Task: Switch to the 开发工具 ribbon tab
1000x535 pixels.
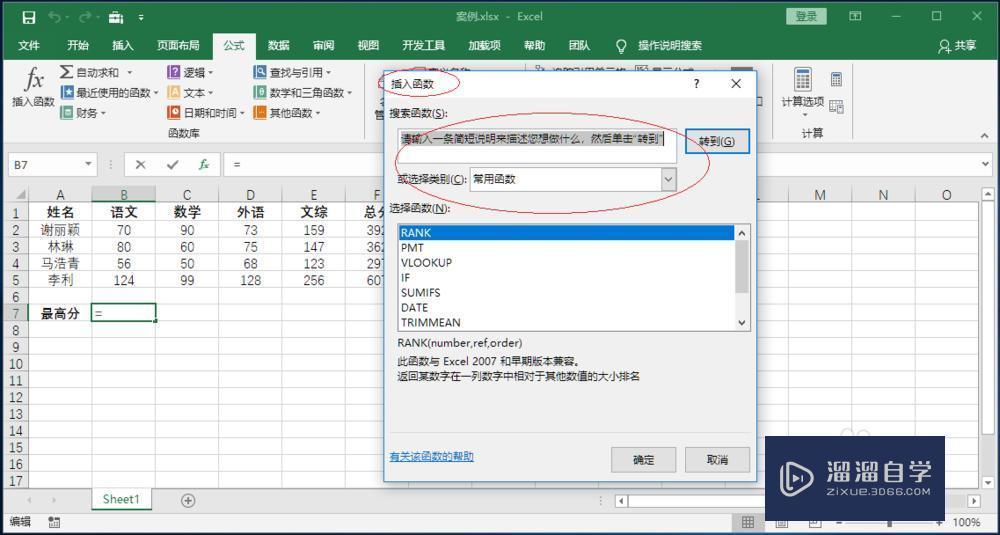Action: pyautogui.click(x=423, y=46)
